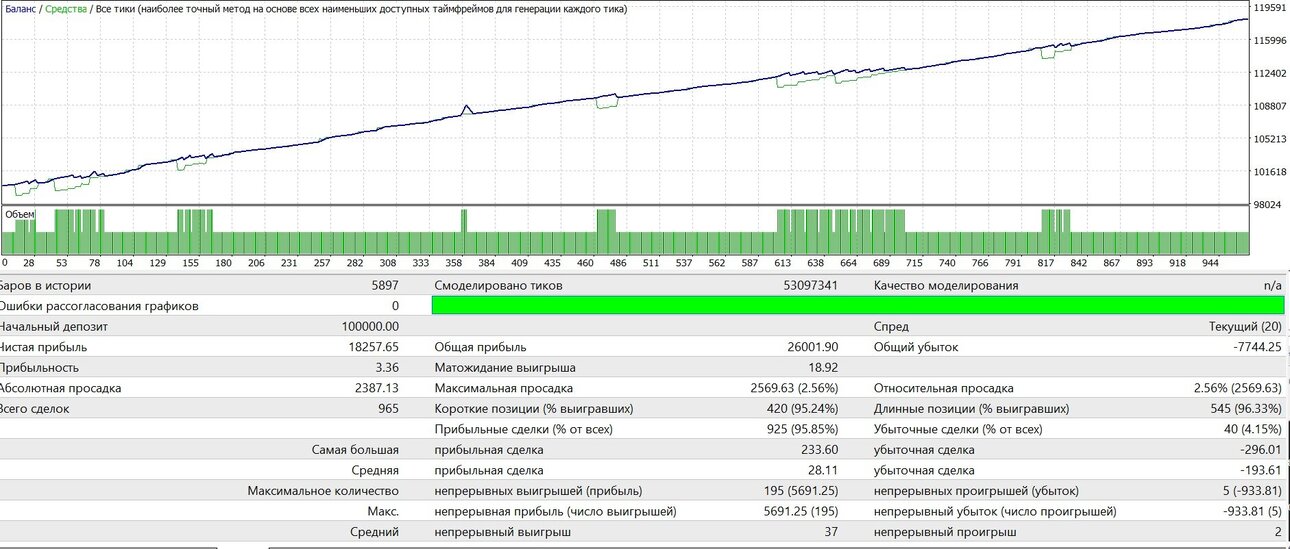Select the 'Чистая прибыль' label
This screenshot has height=549, width=1290.
click(43, 347)
